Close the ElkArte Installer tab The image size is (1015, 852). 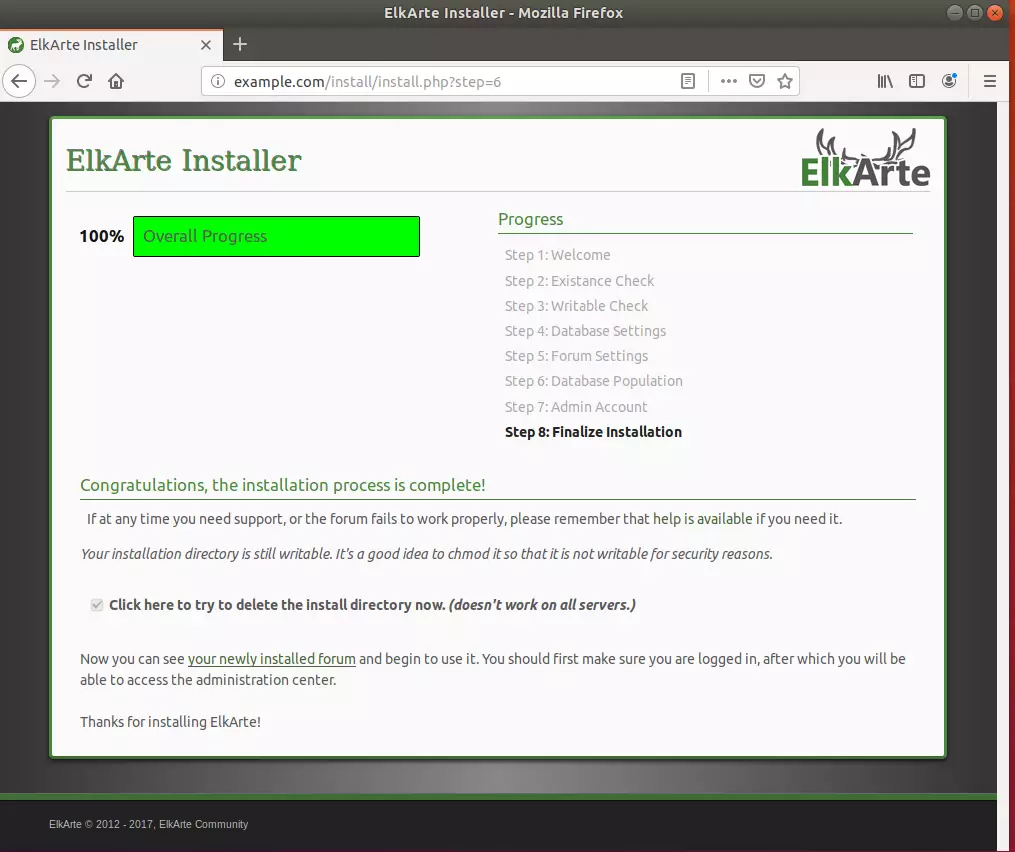pyautogui.click(x=206, y=45)
